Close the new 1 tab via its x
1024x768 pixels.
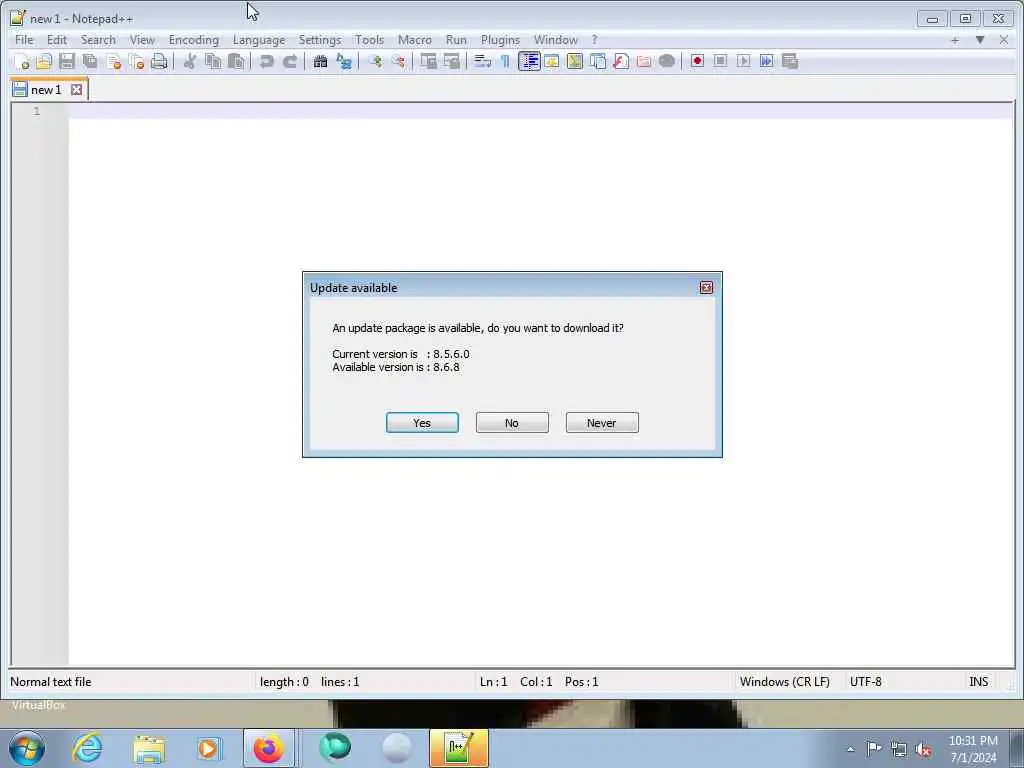pos(76,89)
